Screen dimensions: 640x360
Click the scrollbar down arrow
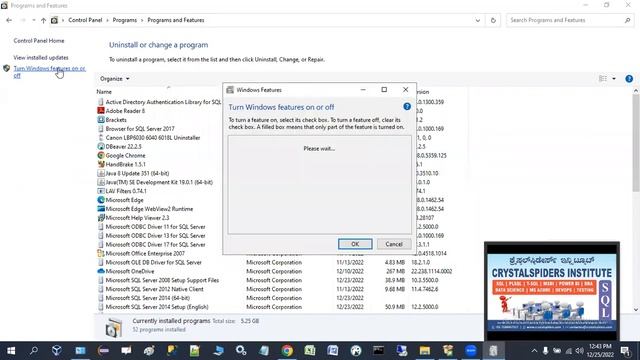(x=636, y=309)
